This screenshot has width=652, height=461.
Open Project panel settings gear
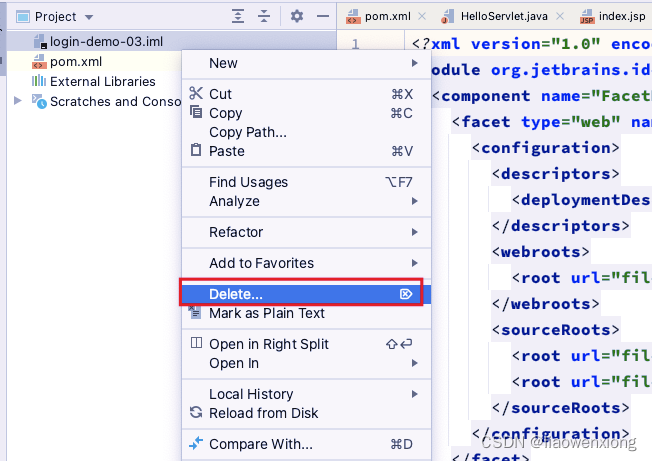pyautogui.click(x=296, y=16)
